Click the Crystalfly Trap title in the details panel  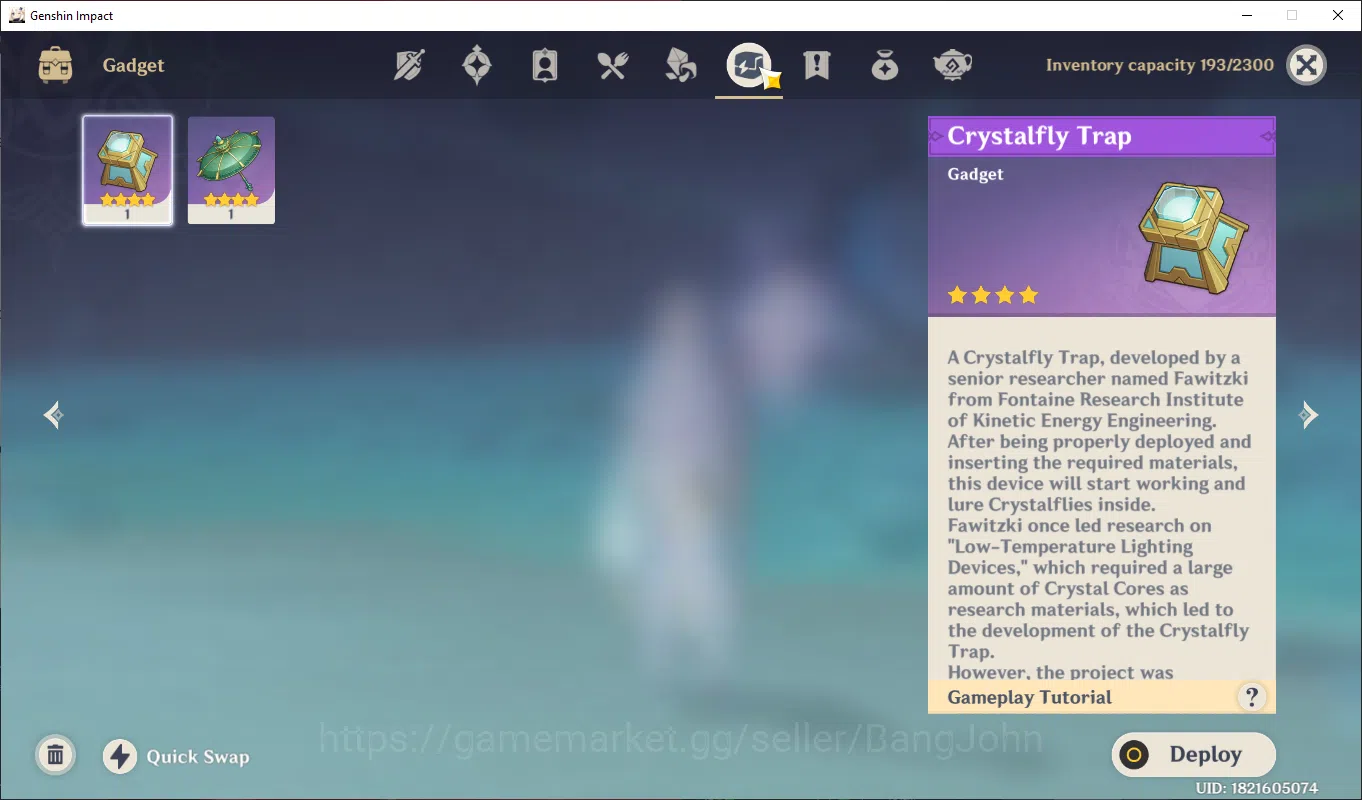pyautogui.click(x=1039, y=136)
